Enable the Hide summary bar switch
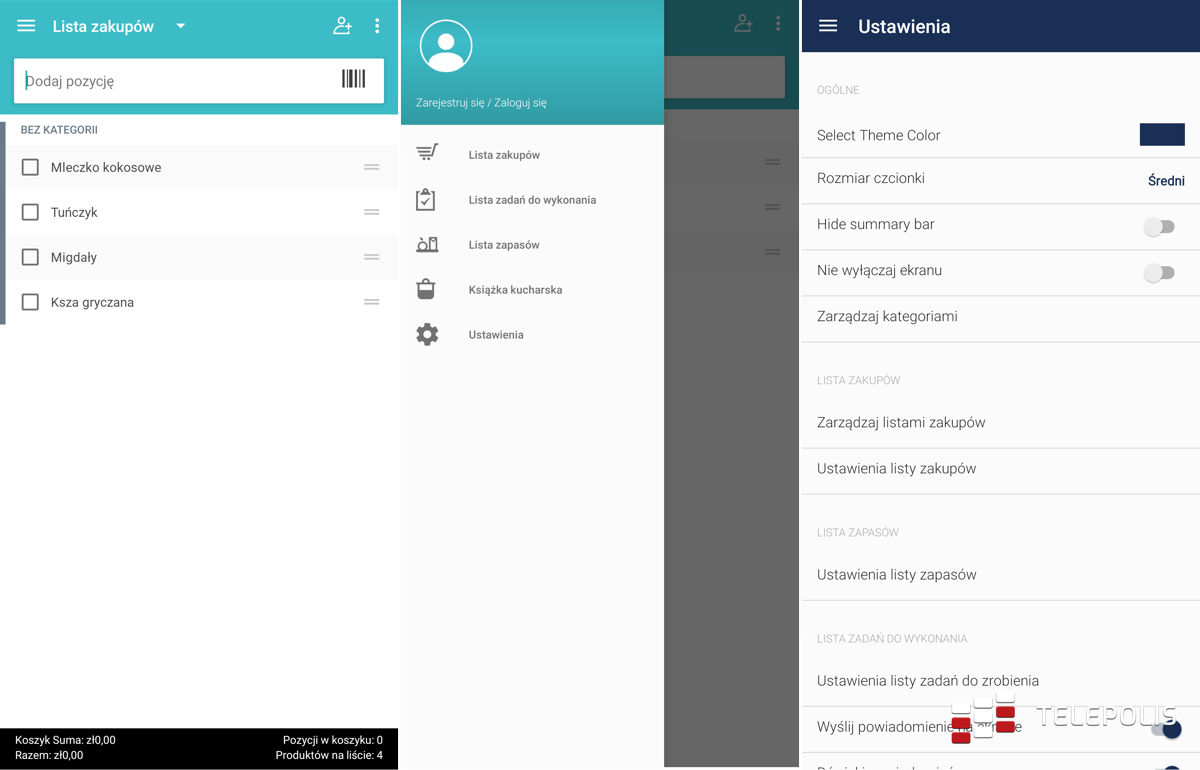 (x=1159, y=226)
